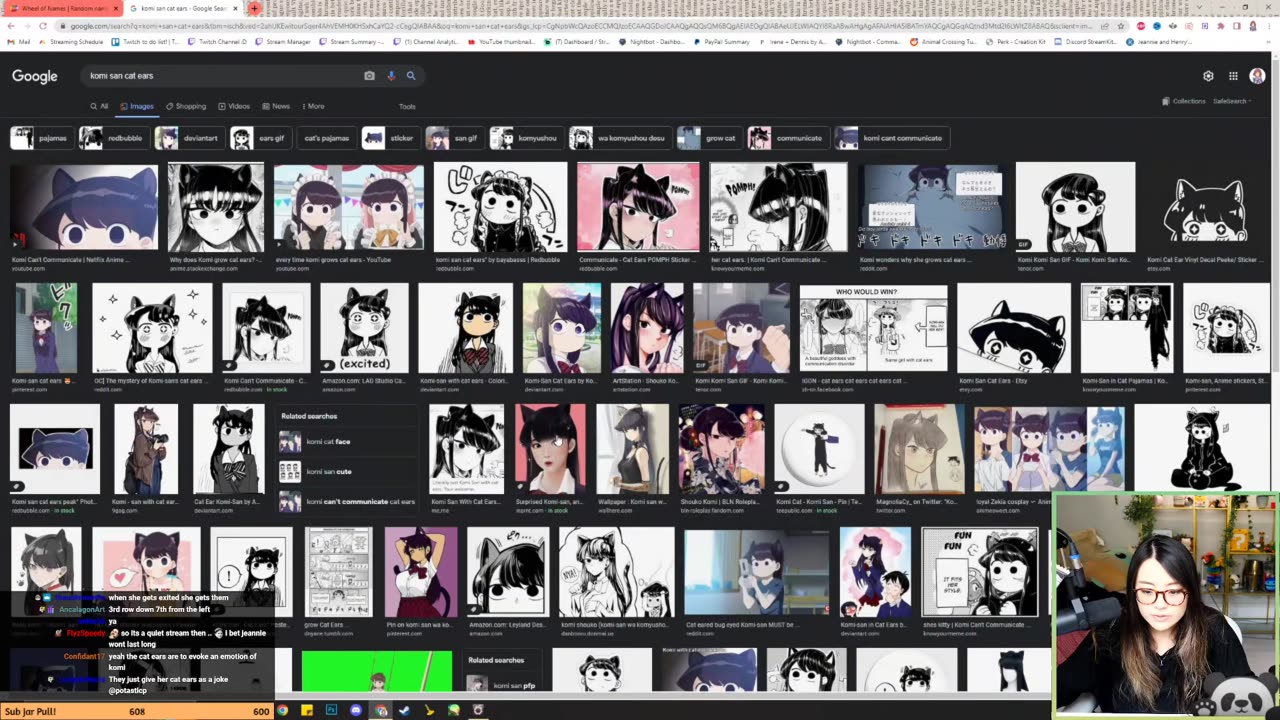Viewport: 1280px width, 720px height.
Task: Filter by the pajamas chip
Action: [x=40, y=138]
